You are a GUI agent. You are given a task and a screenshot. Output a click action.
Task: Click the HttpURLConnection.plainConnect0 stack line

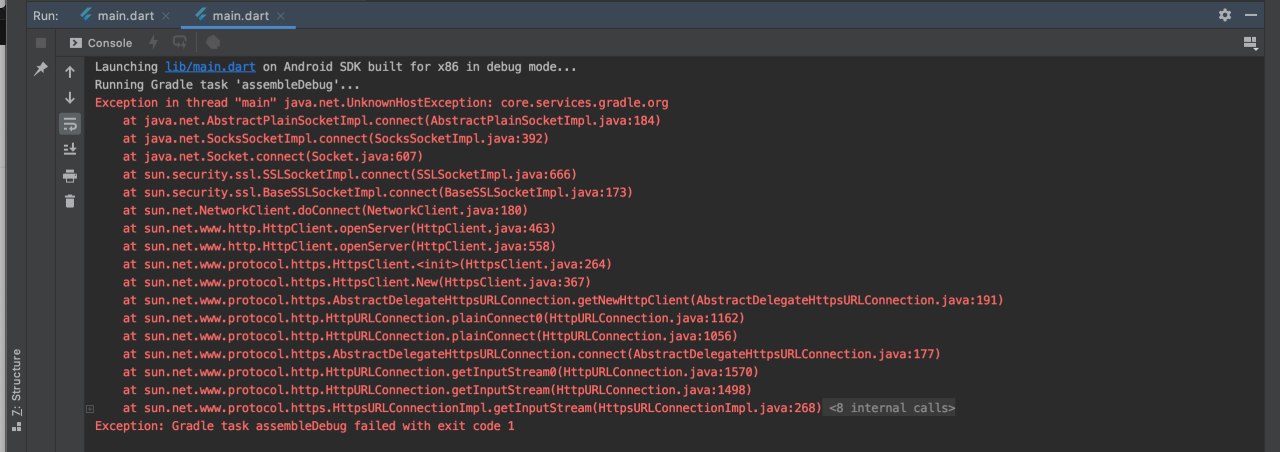pyautogui.click(x=434, y=319)
